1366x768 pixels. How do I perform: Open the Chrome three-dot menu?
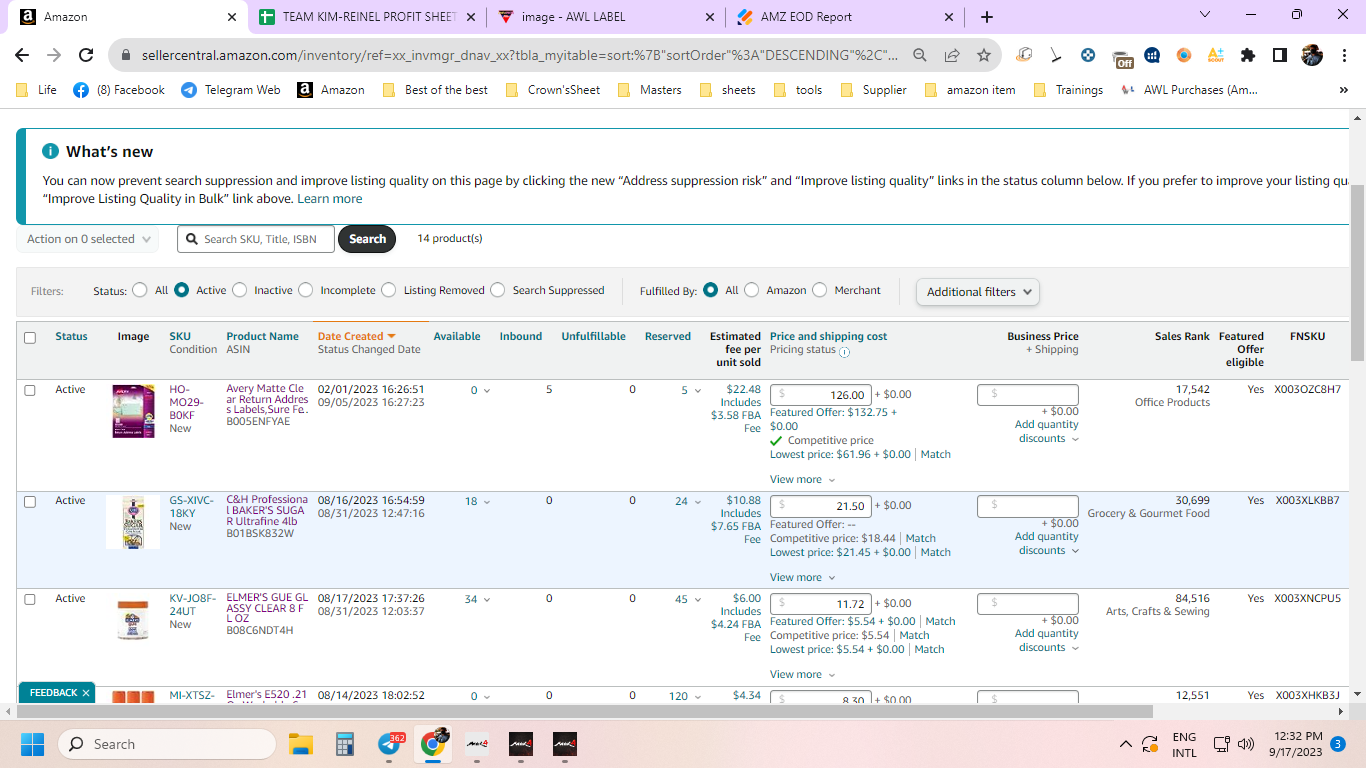(1343, 55)
